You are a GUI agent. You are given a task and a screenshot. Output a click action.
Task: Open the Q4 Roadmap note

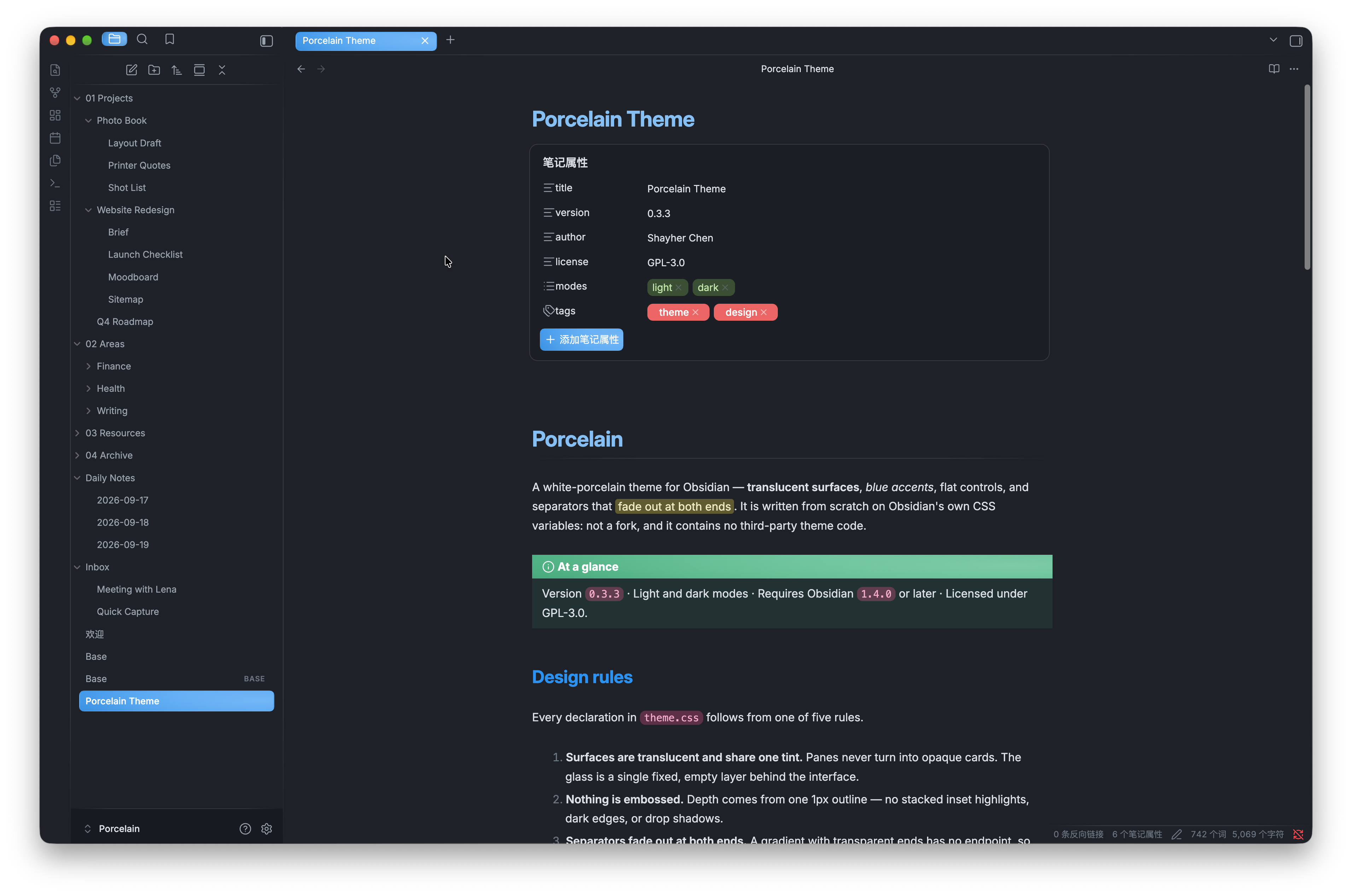tap(176, 322)
